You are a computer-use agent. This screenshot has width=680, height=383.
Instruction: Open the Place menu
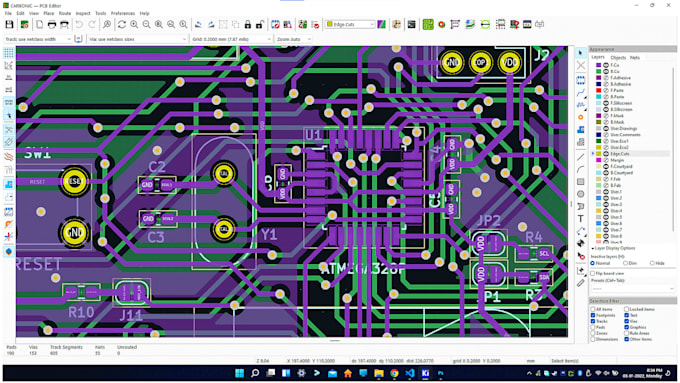[49, 13]
